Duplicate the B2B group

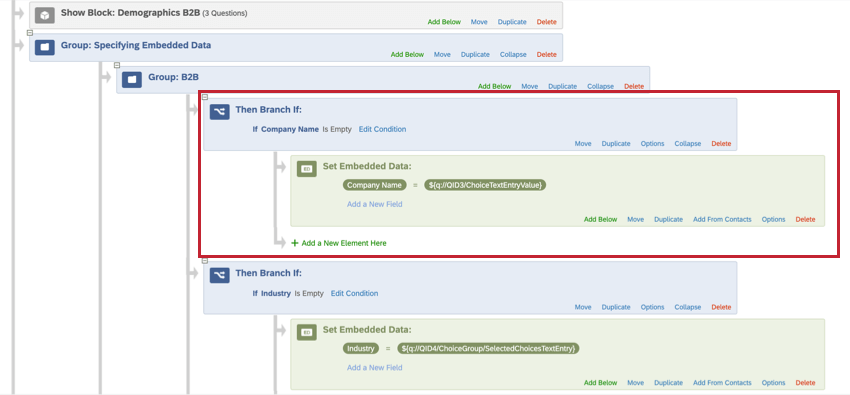coord(563,87)
